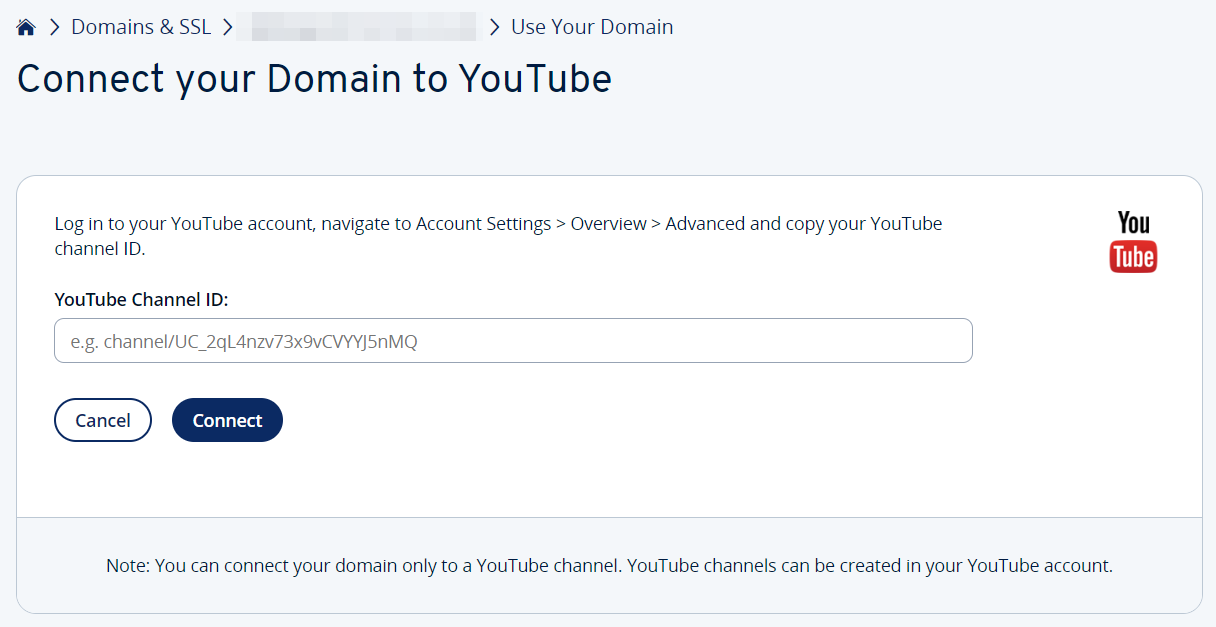The image size is (1216, 627).
Task: Click the red Tube part of logo
Action: tap(1133, 257)
